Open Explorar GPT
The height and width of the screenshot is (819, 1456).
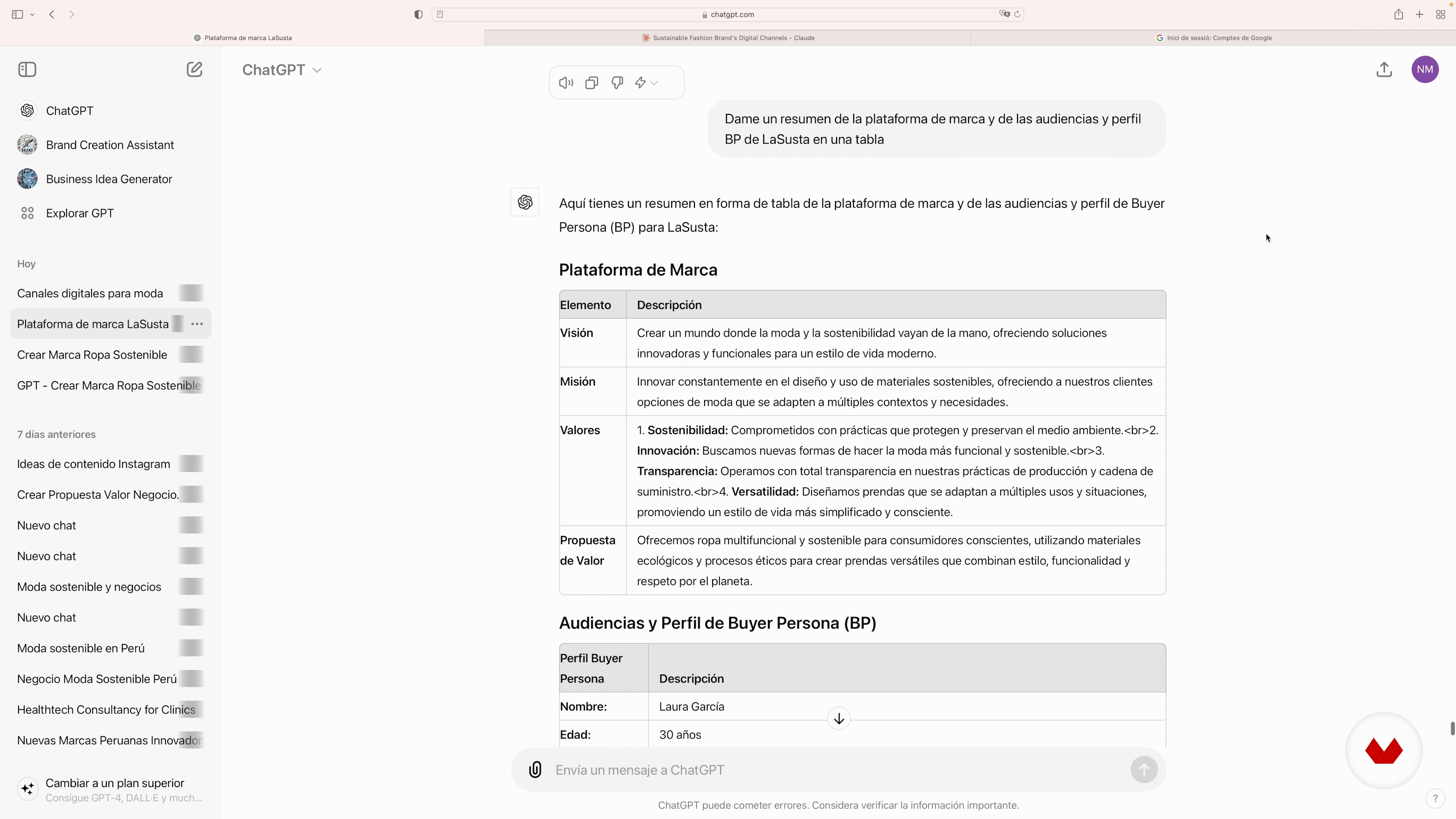(111, 213)
